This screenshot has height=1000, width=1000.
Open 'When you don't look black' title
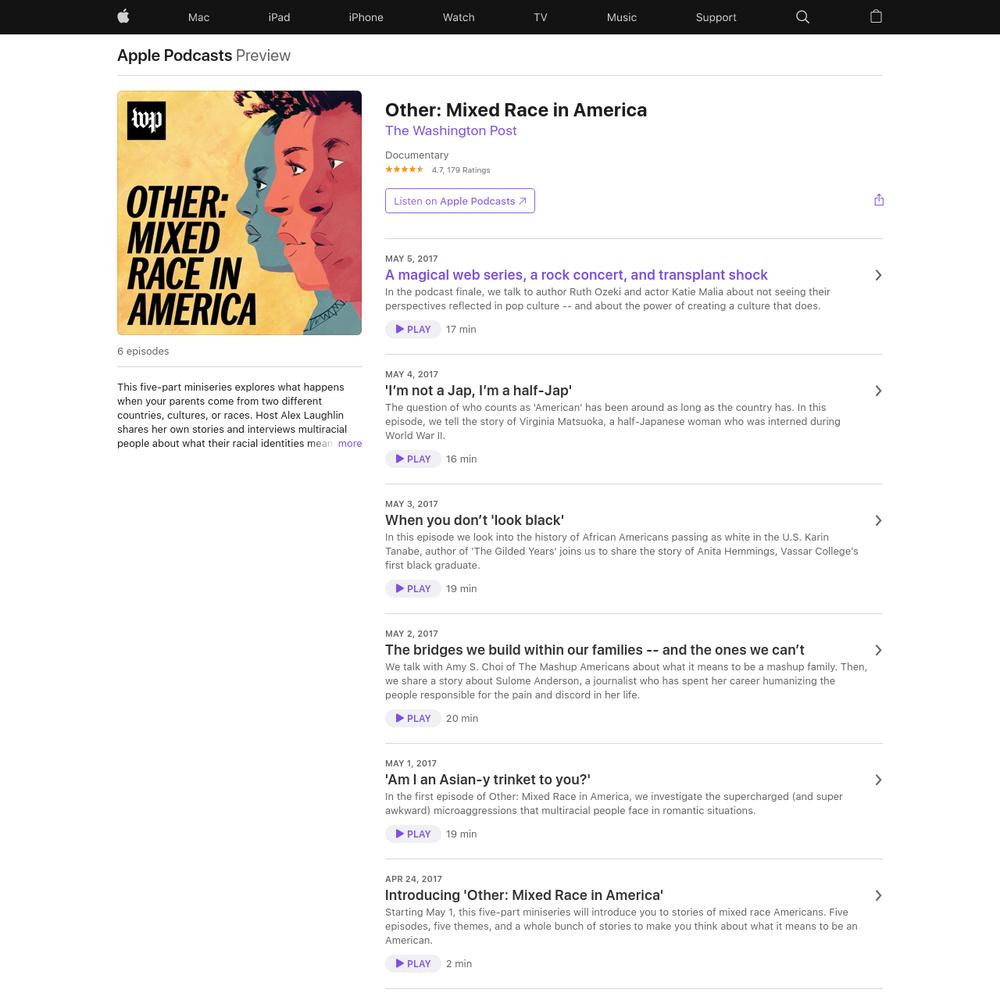click(474, 520)
